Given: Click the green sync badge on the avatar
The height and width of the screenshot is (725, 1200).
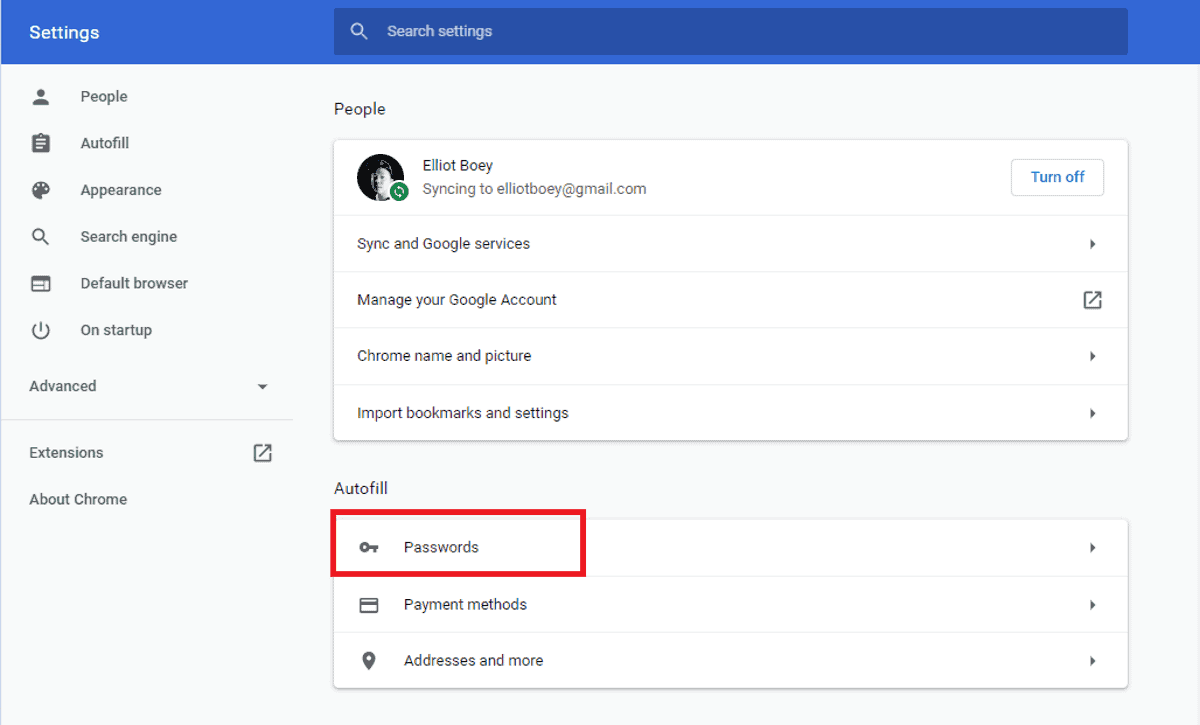Looking at the screenshot, I should coord(399,191).
